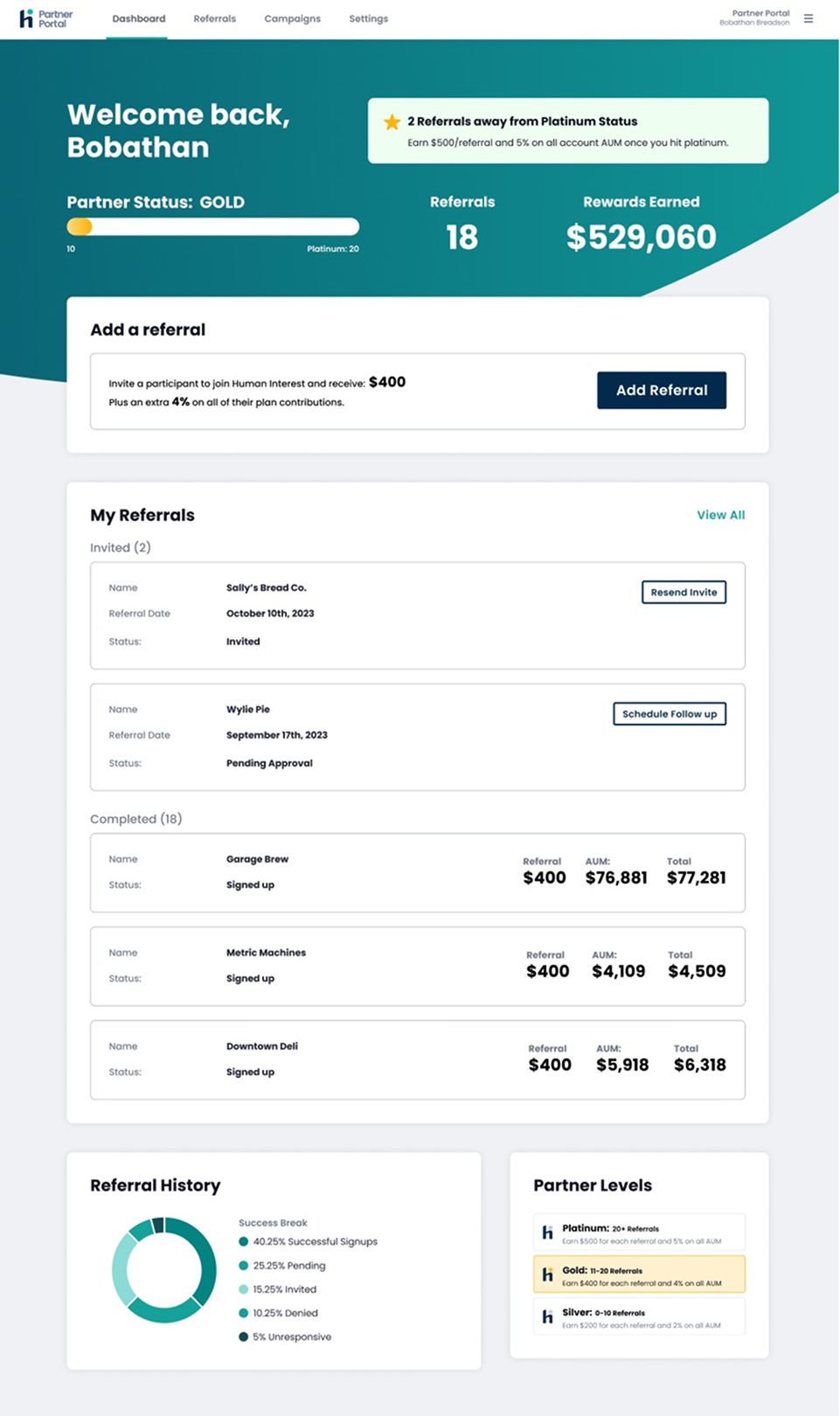Click the Metric Machines AUM $4,109
This screenshot has height=1416, width=840.
pos(619,971)
